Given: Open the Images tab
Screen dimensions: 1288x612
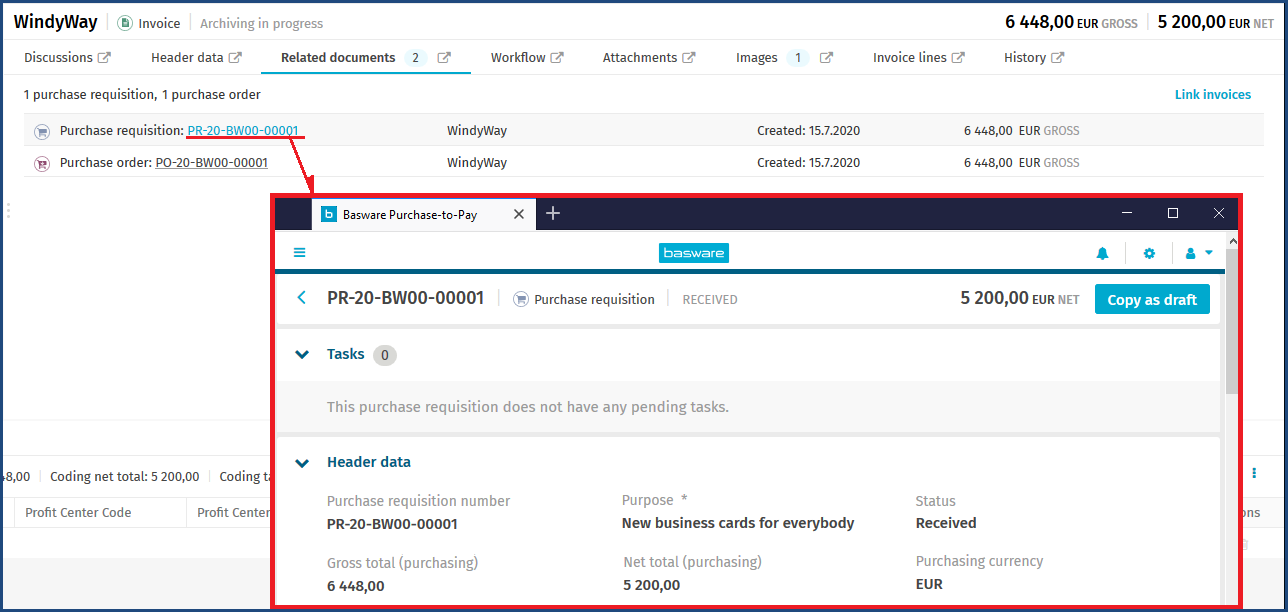Looking at the screenshot, I should (757, 58).
